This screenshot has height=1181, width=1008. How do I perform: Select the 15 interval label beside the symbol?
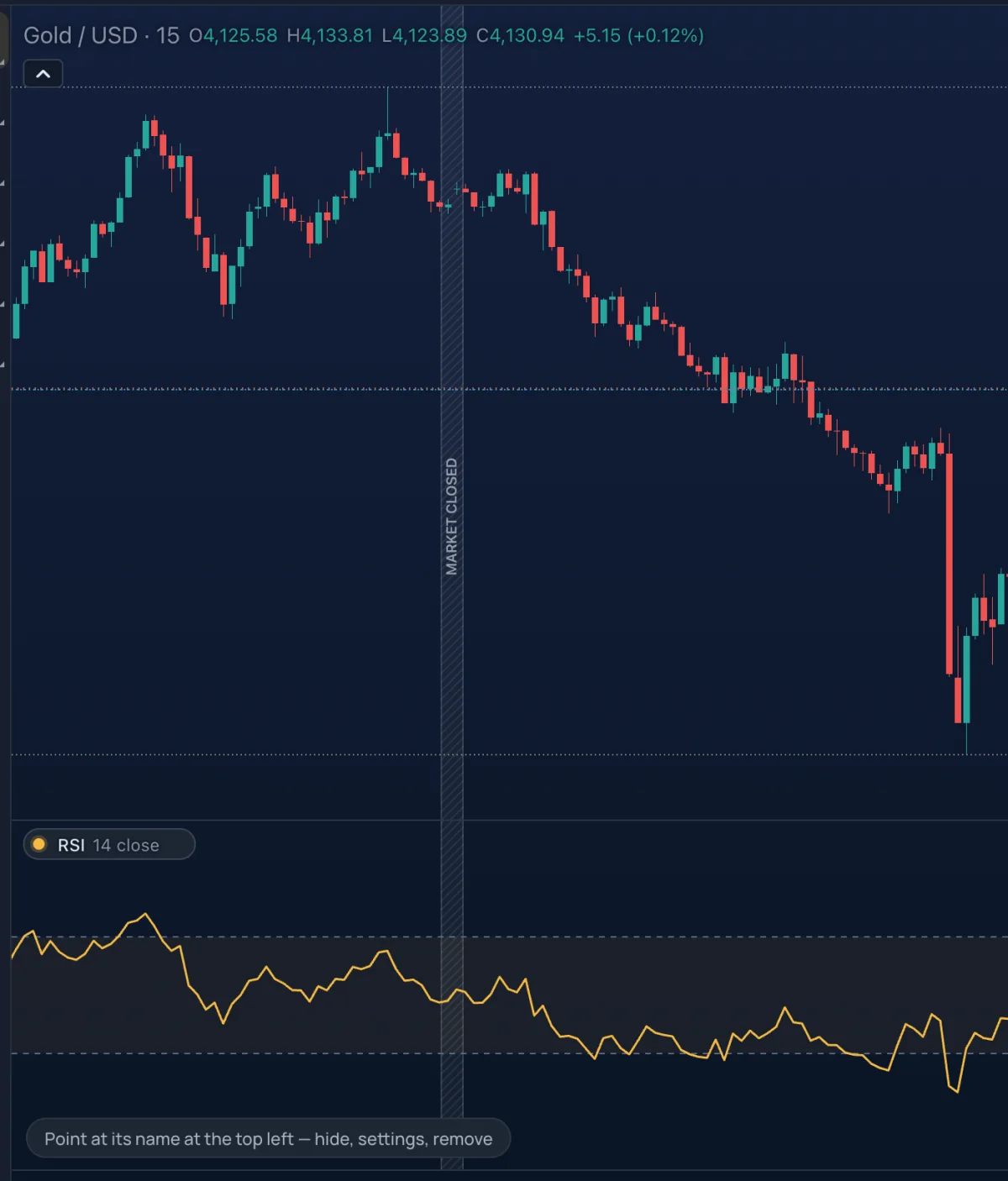[x=168, y=35]
